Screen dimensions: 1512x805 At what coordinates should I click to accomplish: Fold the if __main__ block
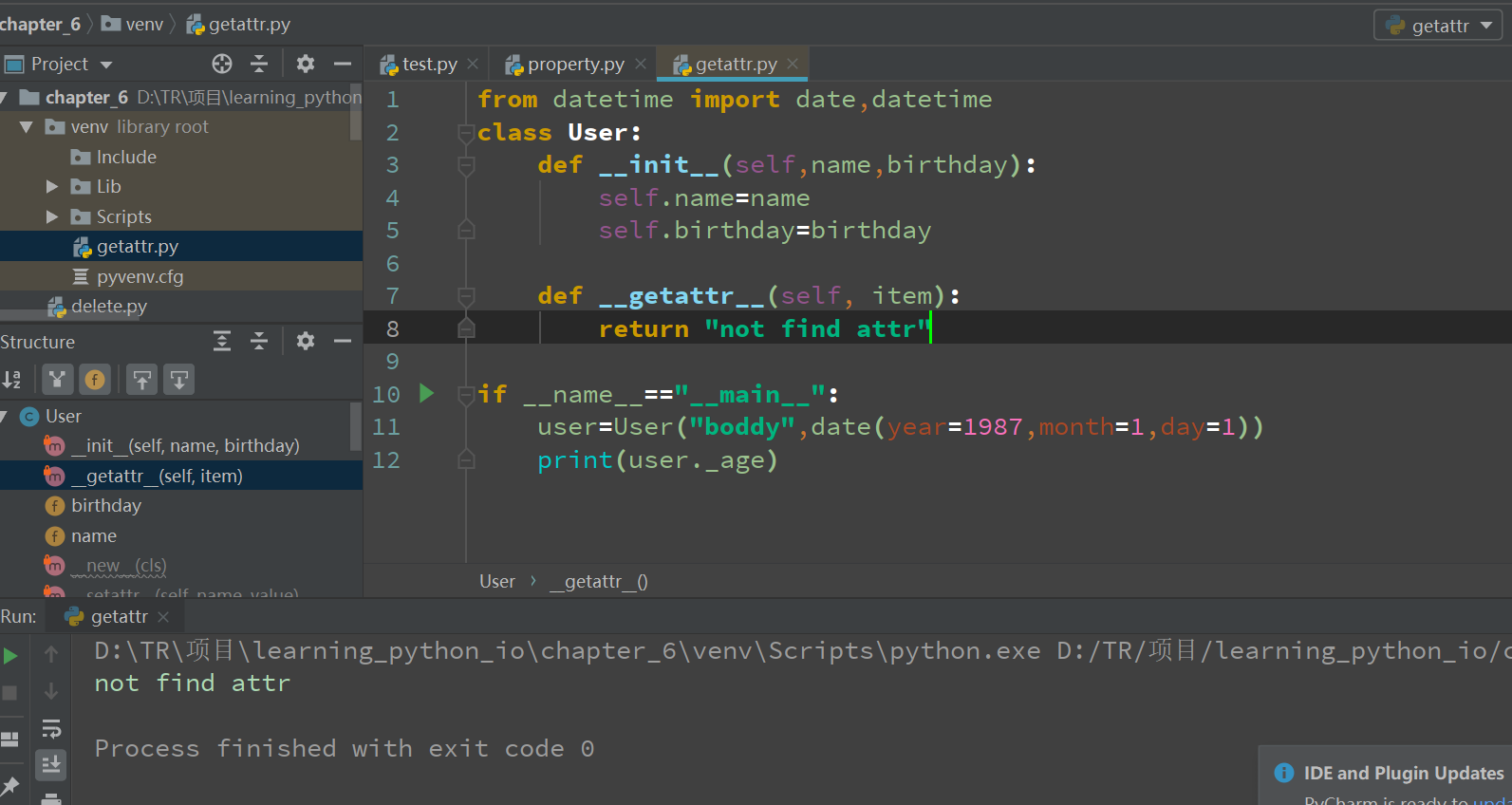466,395
